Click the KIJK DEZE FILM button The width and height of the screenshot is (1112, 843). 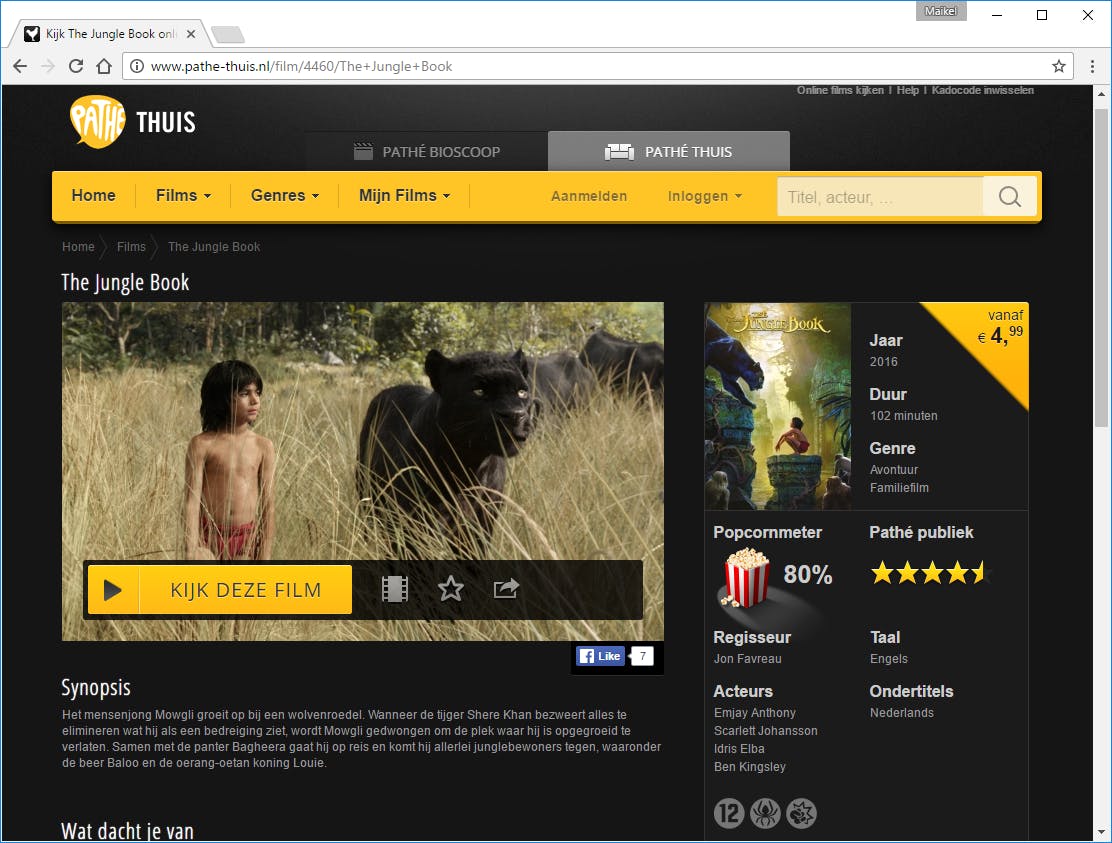pyautogui.click(x=218, y=589)
